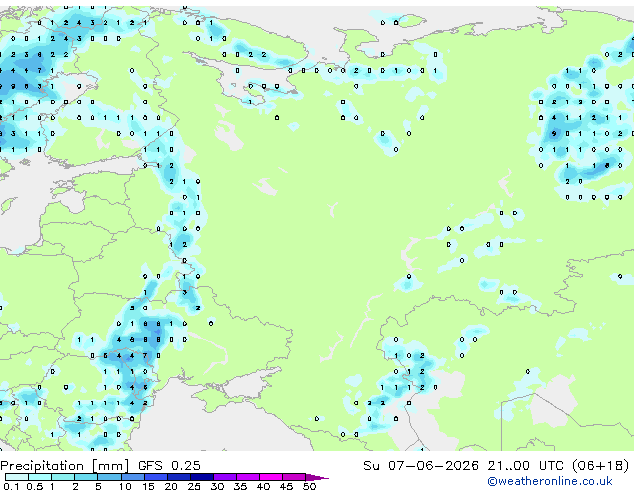Click the '07-06-2026' date text
Screen dimensions: 634x490
pyautogui.click(x=433, y=466)
